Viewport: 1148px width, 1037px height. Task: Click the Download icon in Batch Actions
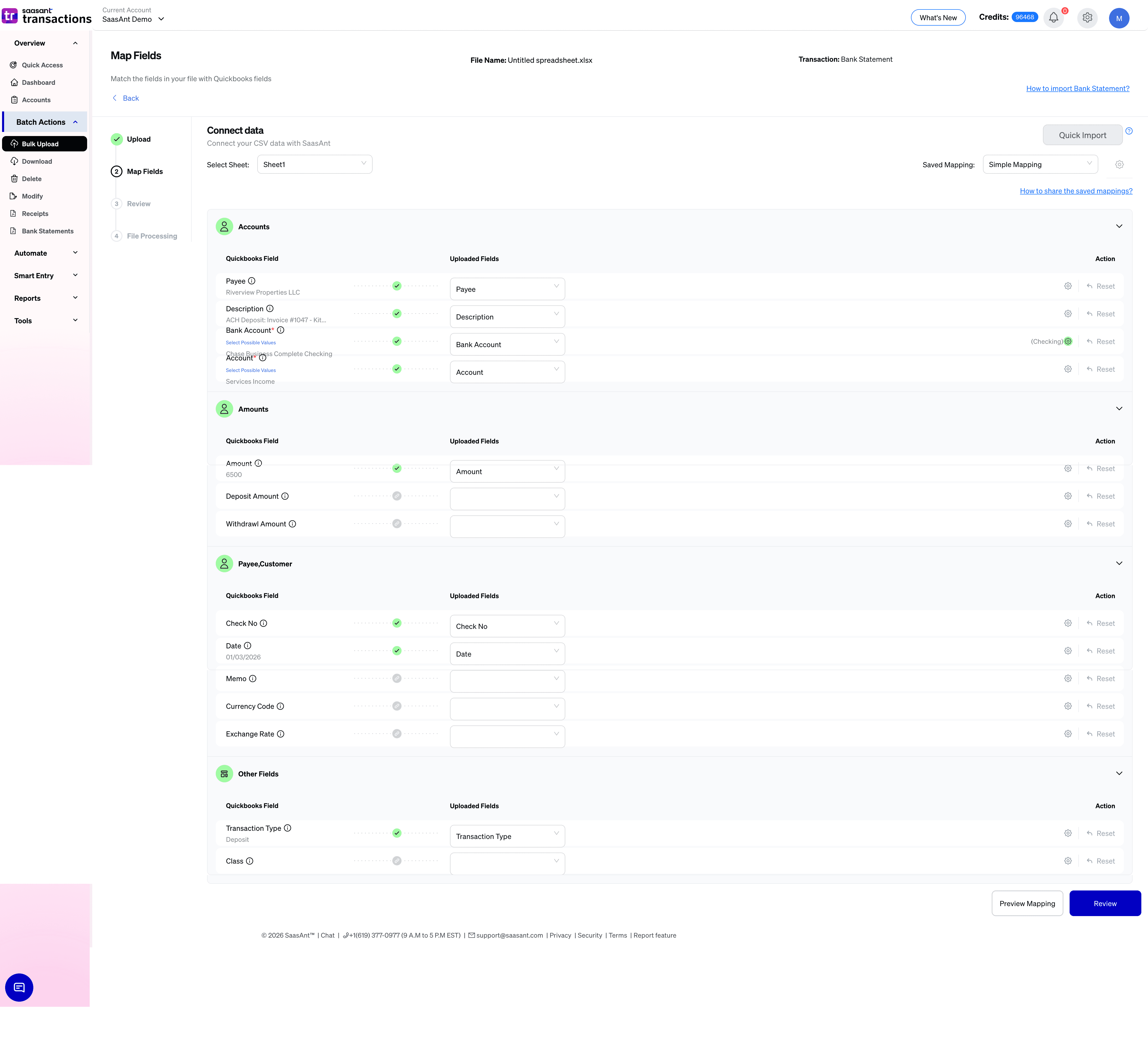(15, 161)
